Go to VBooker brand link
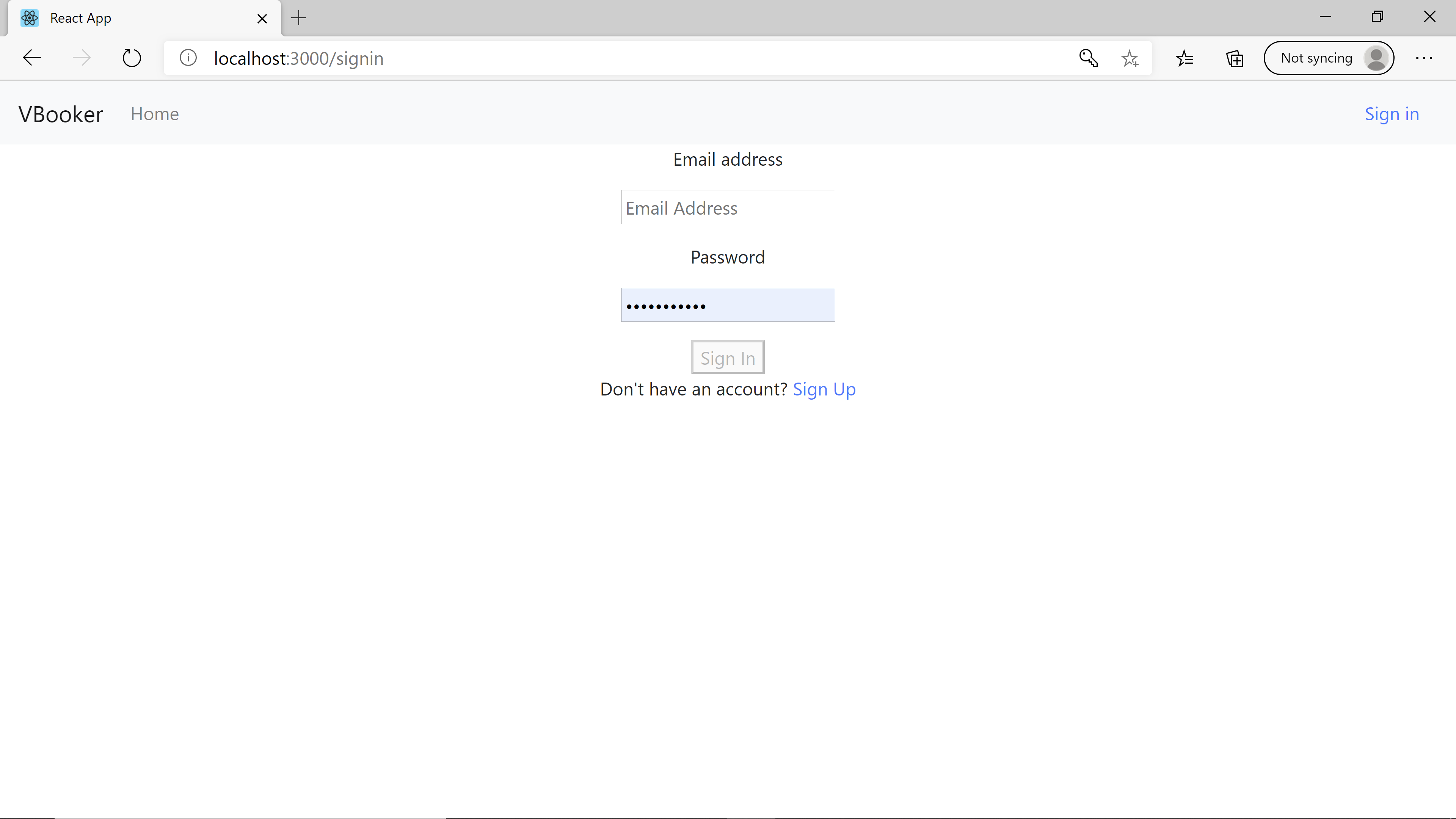Viewport: 1456px width, 819px height. [61, 114]
